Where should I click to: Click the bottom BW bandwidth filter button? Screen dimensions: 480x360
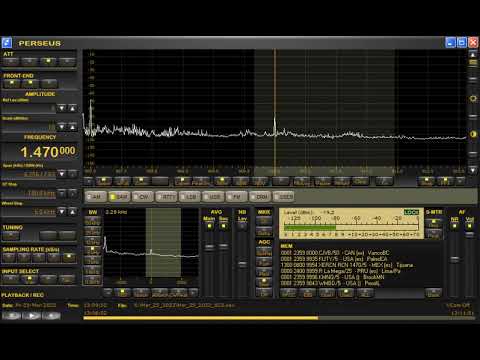tap(92, 281)
